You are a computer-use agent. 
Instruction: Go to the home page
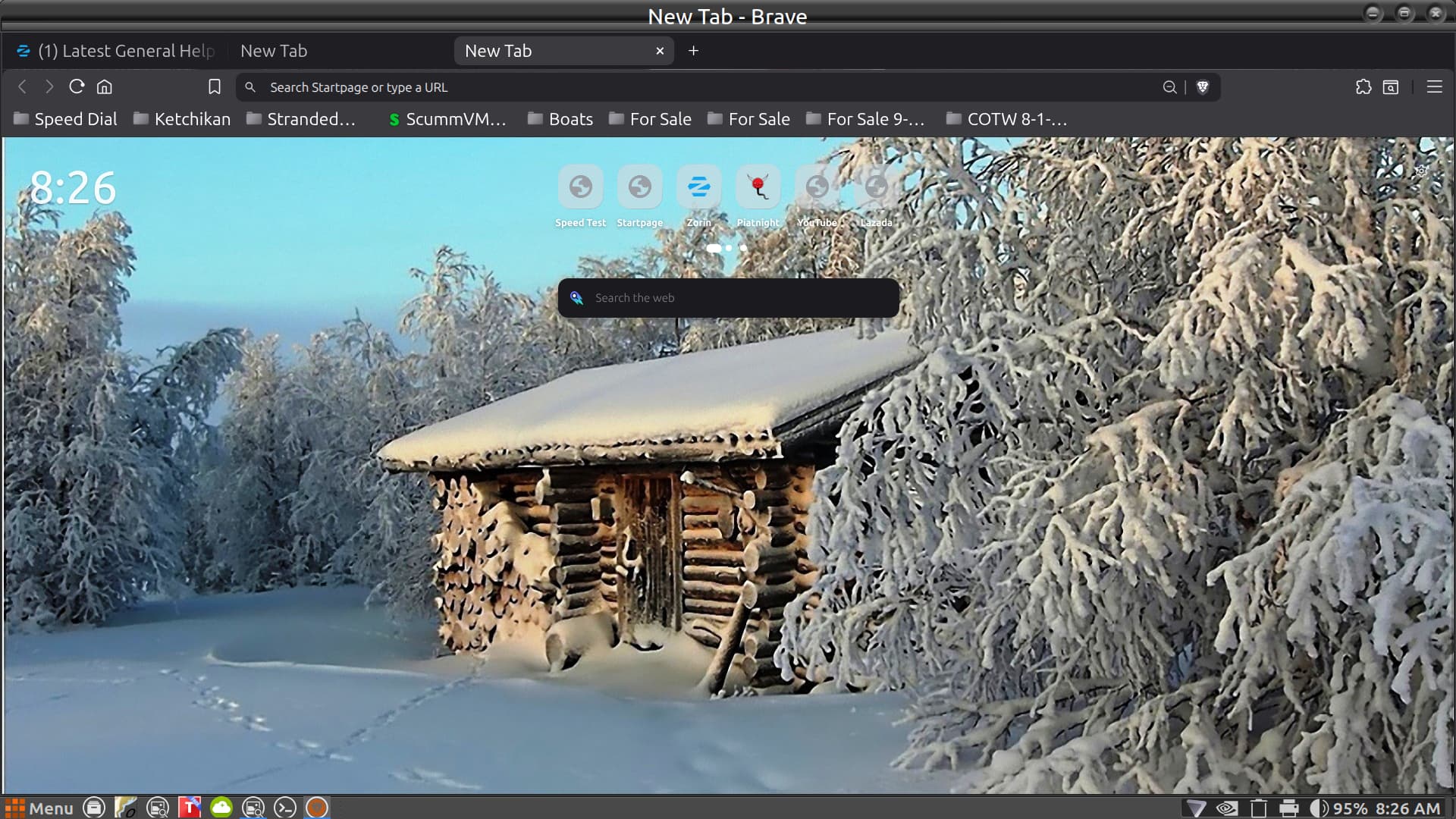pyautogui.click(x=105, y=86)
